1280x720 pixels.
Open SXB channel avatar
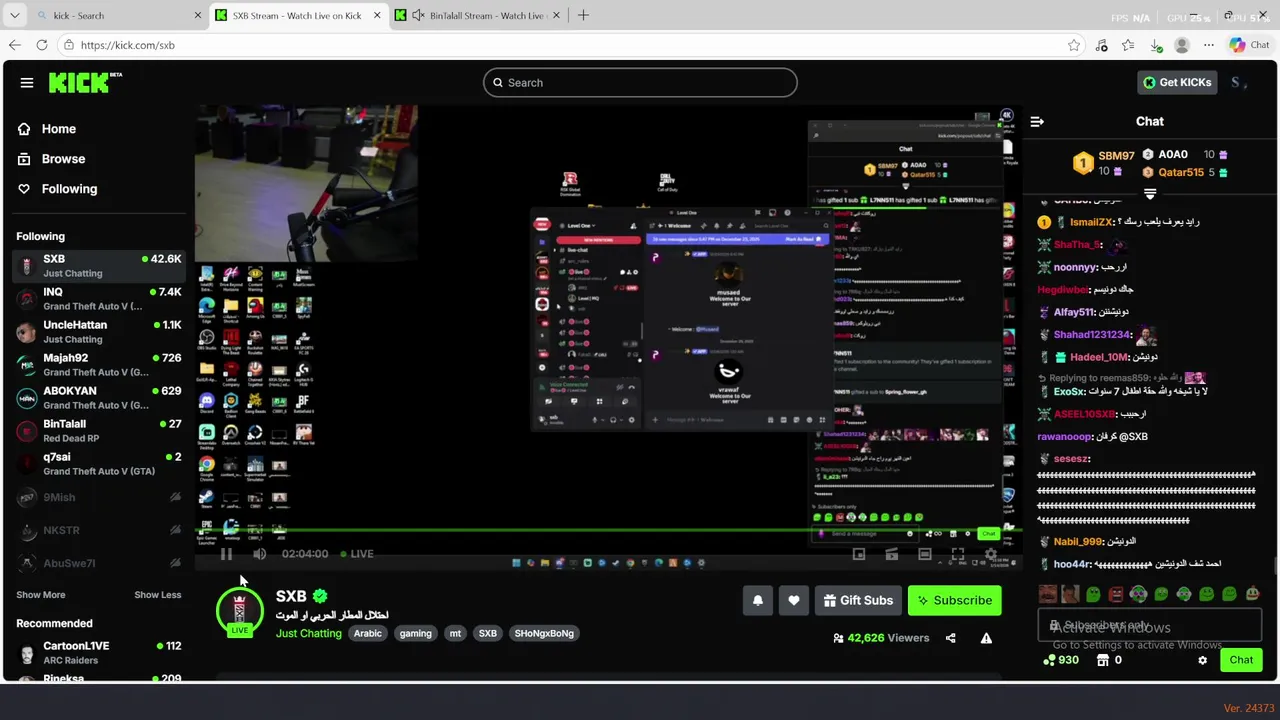point(239,611)
